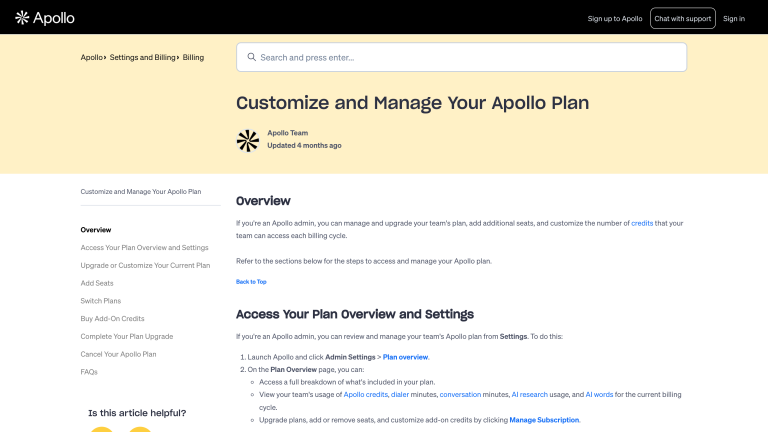Jump to Complete Your Plan Upgrade section
This screenshot has height=432, width=768.
click(127, 336)
